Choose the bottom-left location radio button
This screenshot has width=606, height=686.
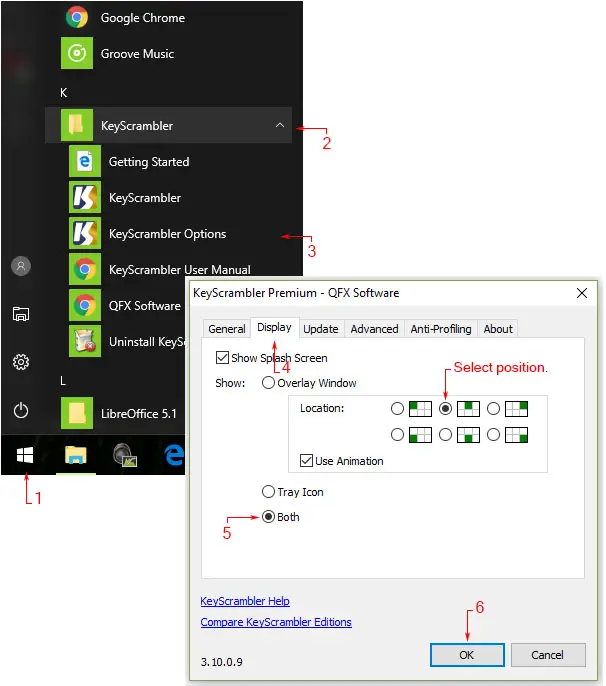pos(397,434)
